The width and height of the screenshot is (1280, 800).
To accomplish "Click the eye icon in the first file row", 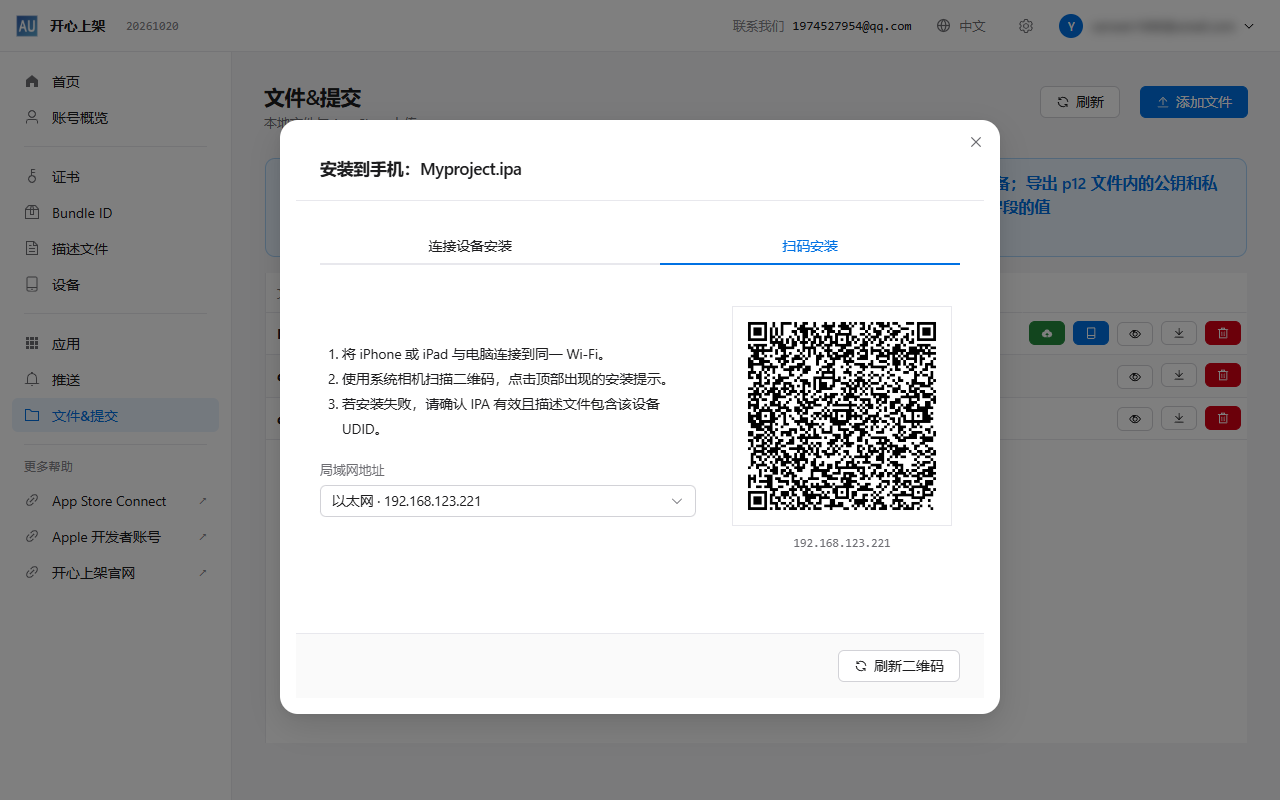I will 1135,333.
